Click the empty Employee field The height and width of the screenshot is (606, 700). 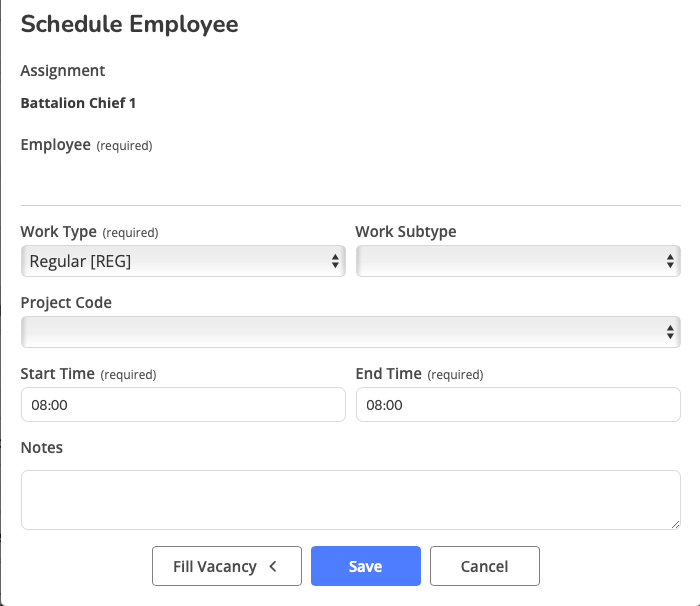pos(350,181)
